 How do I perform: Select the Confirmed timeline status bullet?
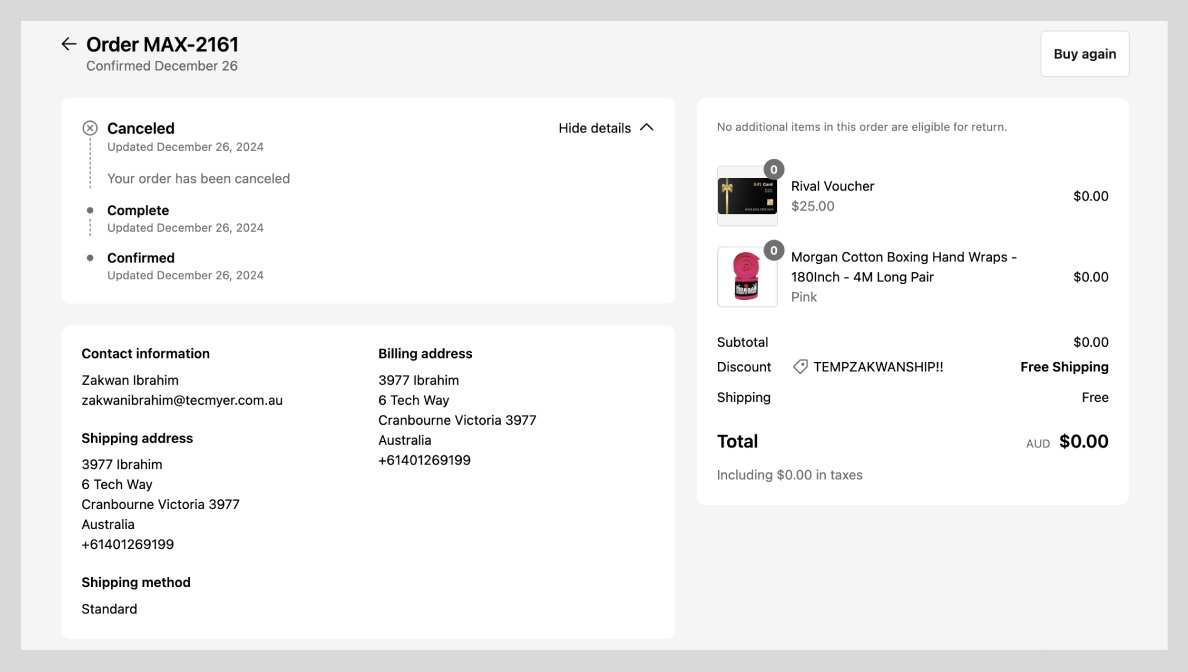[90, 258]
